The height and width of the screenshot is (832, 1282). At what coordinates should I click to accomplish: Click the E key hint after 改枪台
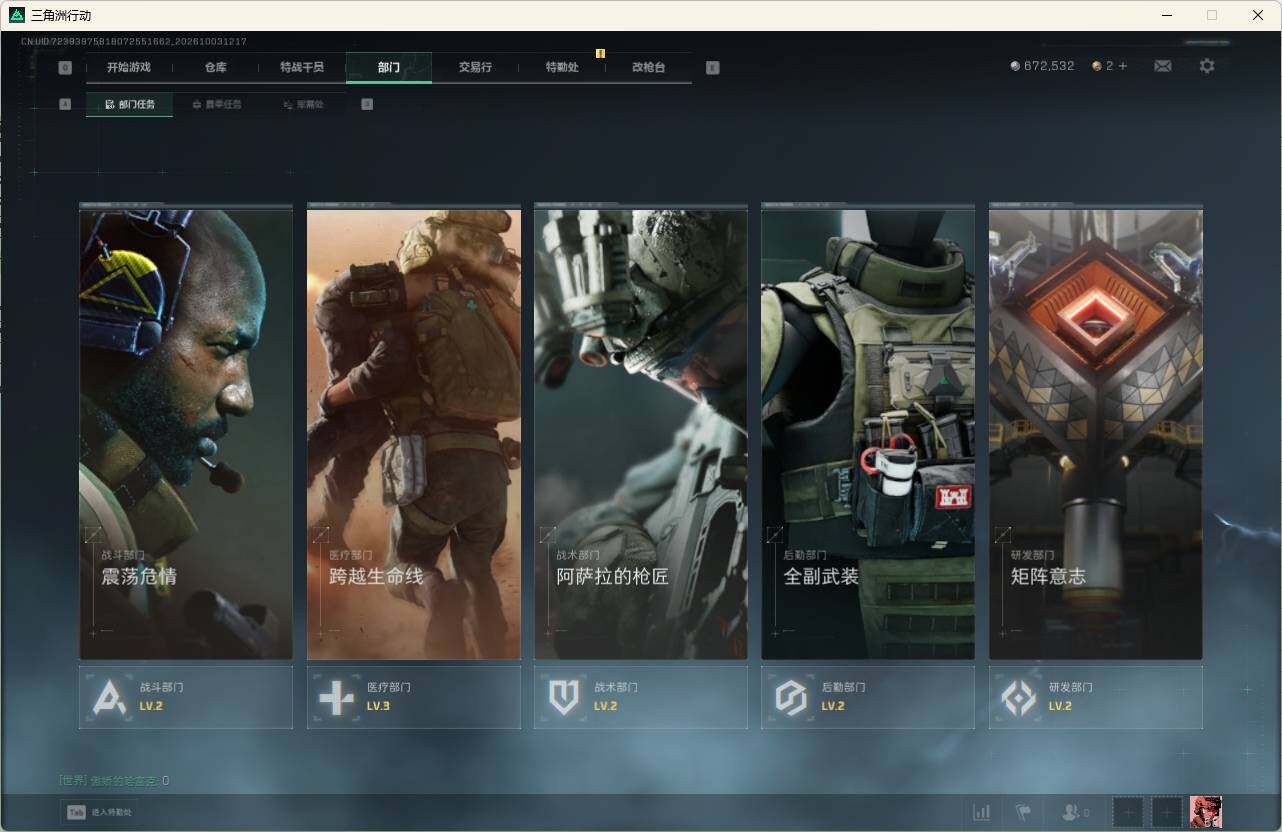[x=712, y=68]
